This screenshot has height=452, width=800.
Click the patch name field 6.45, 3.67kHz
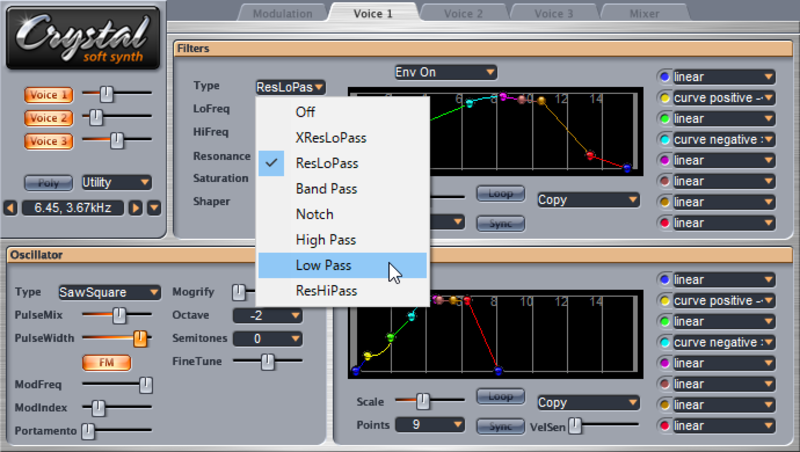pyautogui.click(x=73, y=208)
